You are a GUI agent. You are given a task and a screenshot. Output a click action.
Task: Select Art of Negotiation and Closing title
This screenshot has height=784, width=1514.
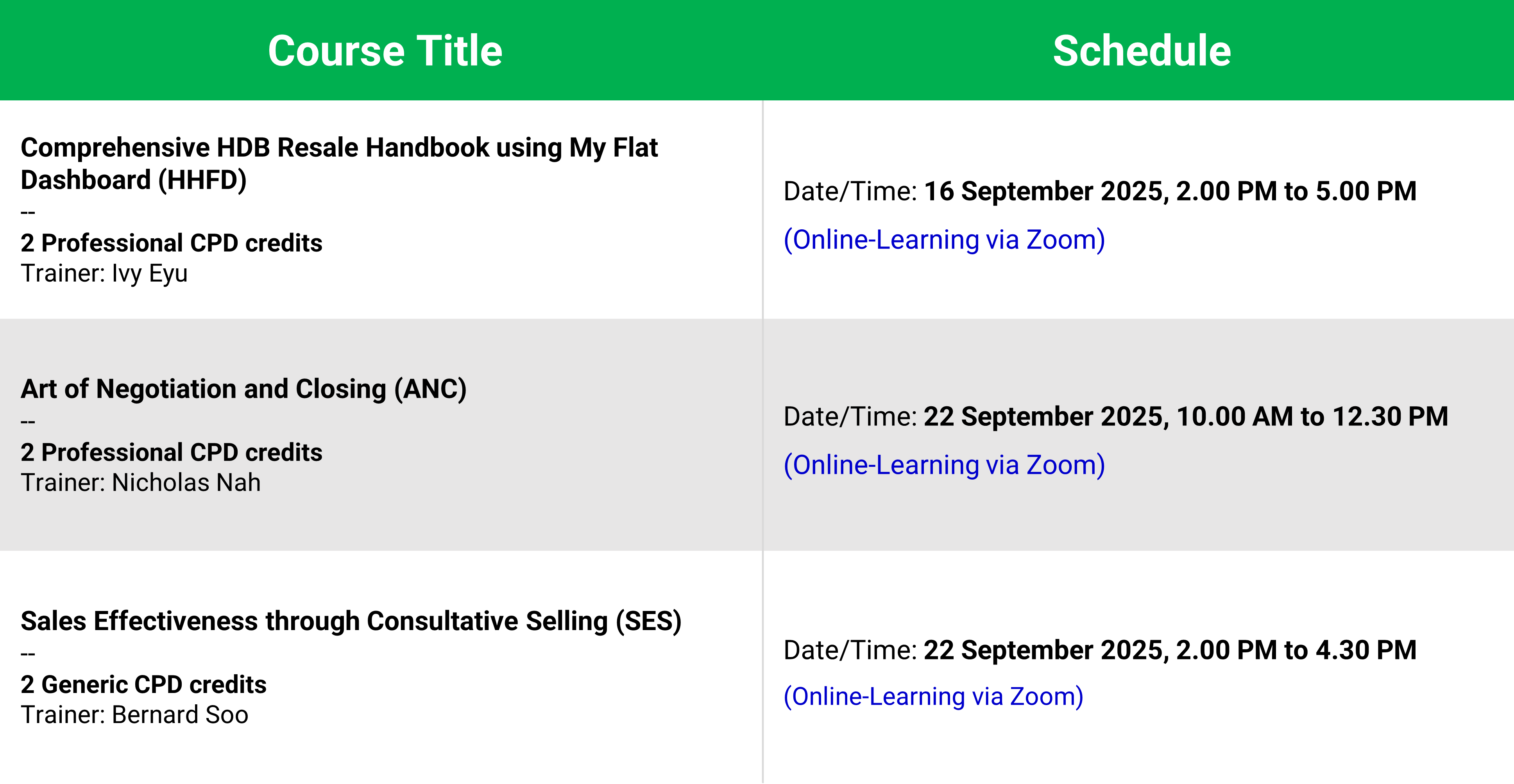click(x=244, y=389)
